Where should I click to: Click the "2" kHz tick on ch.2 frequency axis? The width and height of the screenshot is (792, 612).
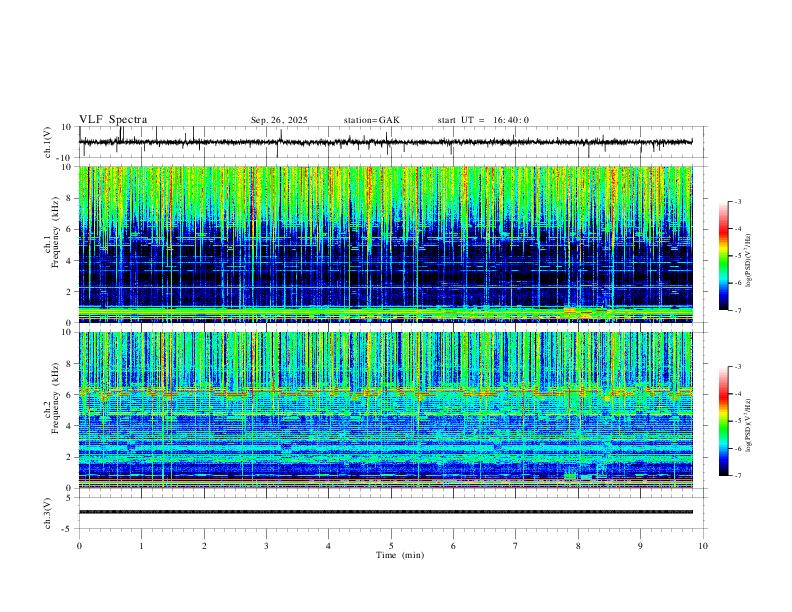tap(69, 457)
